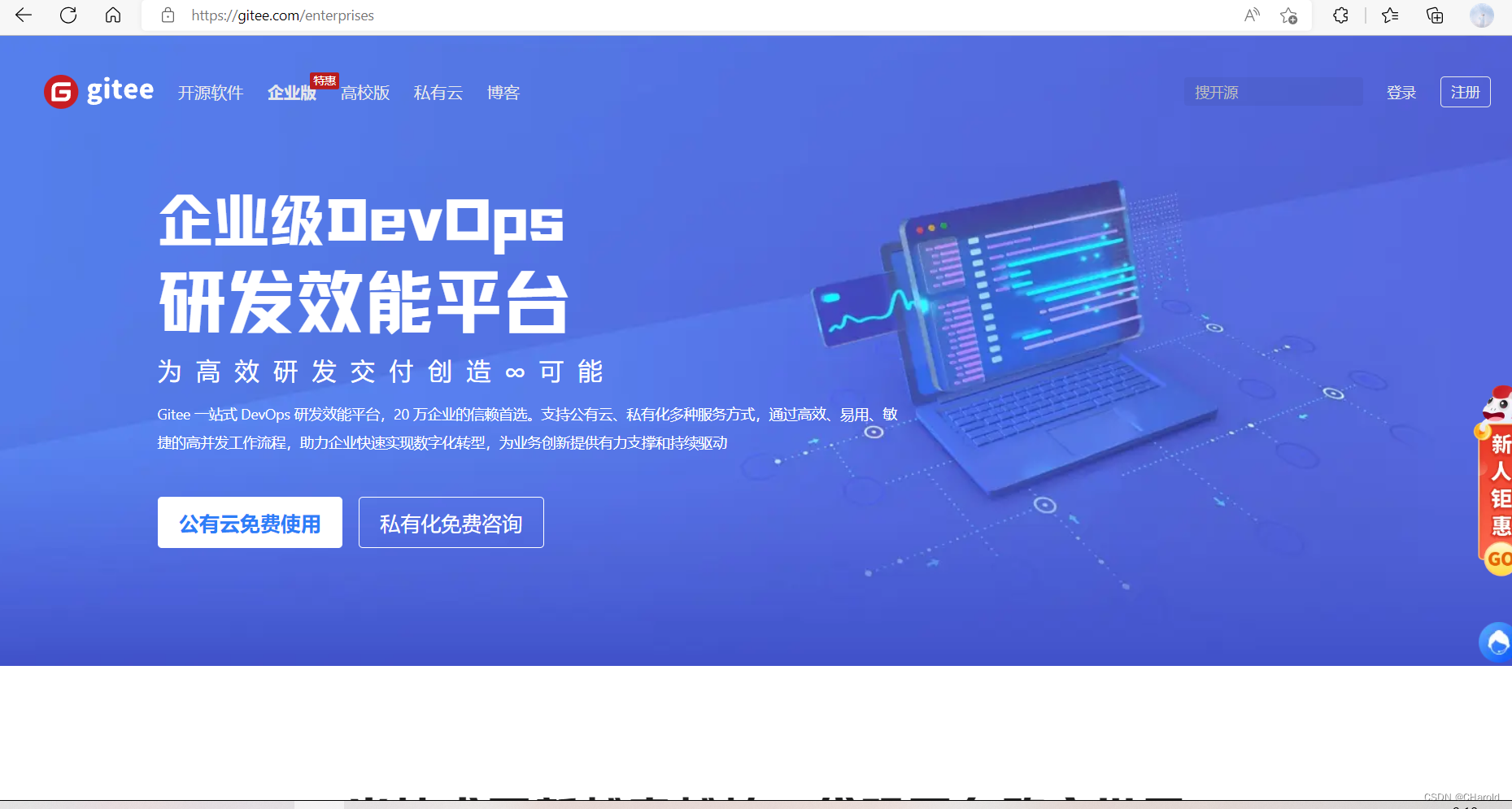Image resolution: width=1512 pixels, height=809 pixels.
Task: Open the browser extensions puzzle icon
Action: 1340,15
